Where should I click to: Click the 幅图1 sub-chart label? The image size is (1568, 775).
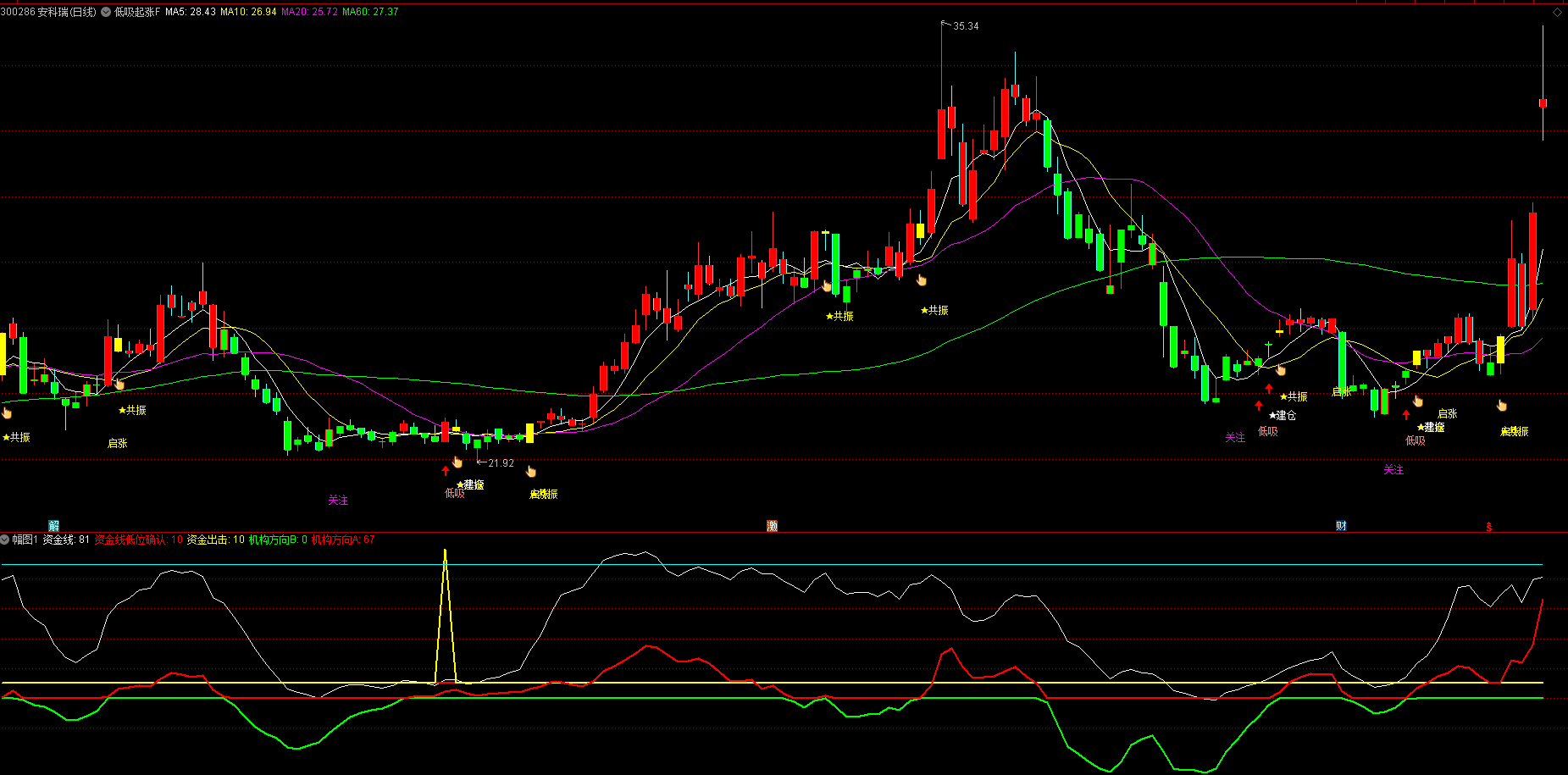[x=25, y=540]
